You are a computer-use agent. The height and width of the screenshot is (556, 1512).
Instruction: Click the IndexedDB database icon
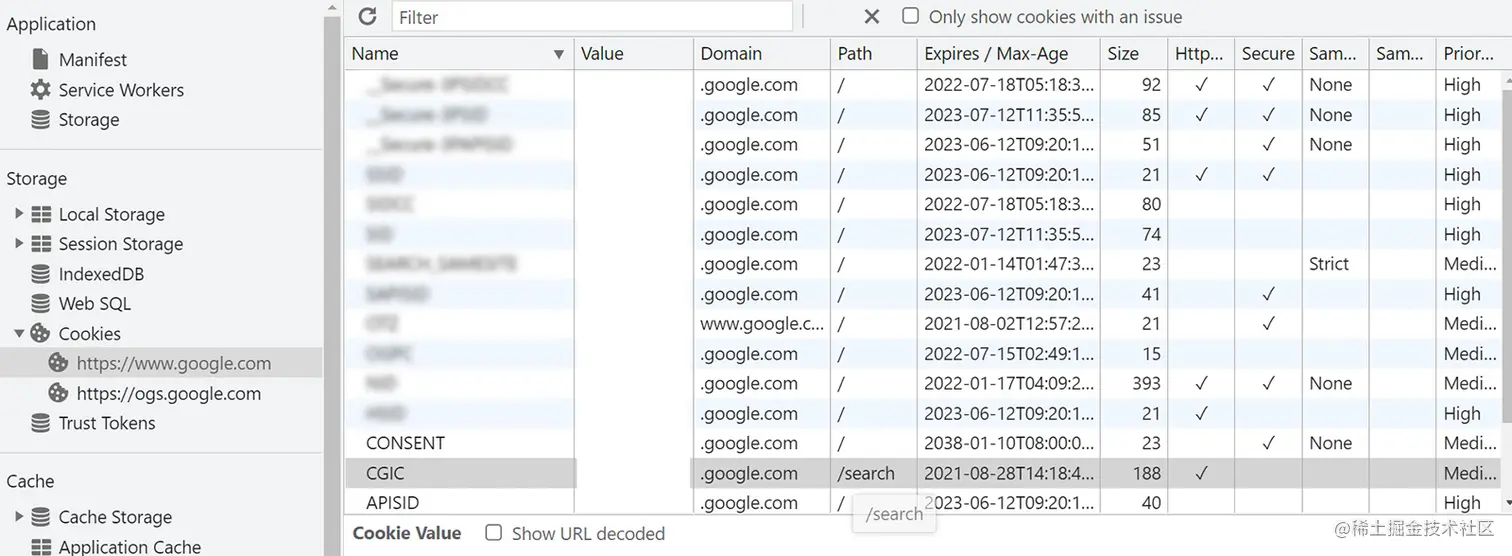40,273
